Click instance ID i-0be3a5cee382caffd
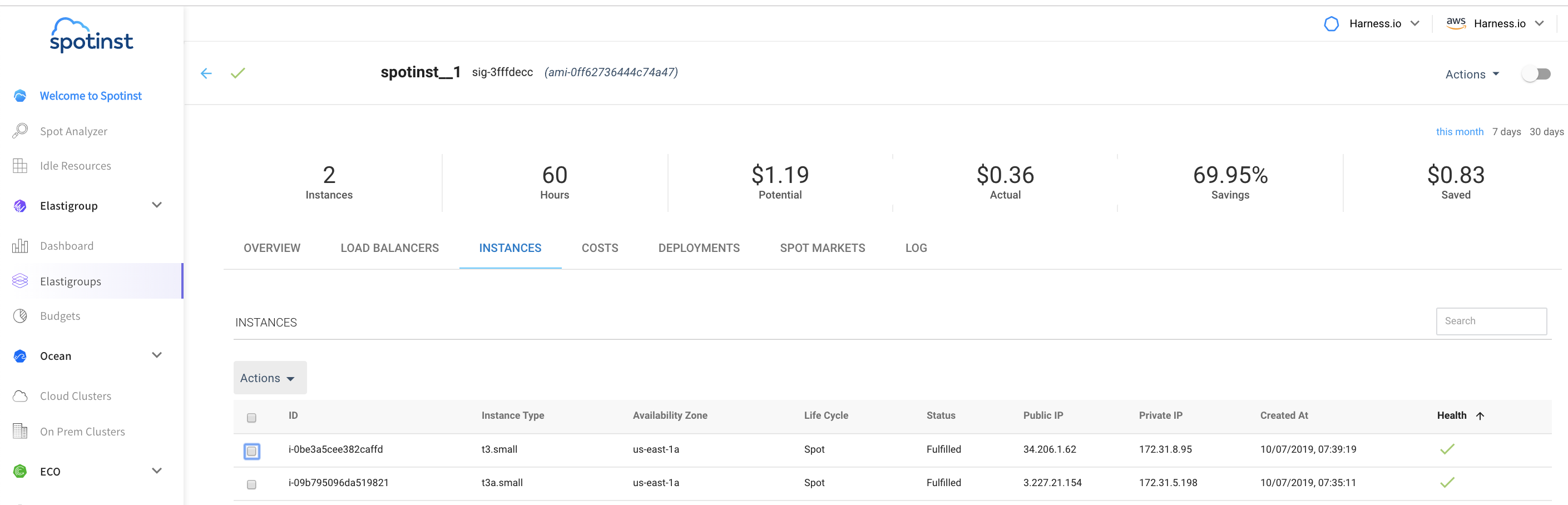 point(335,449)
